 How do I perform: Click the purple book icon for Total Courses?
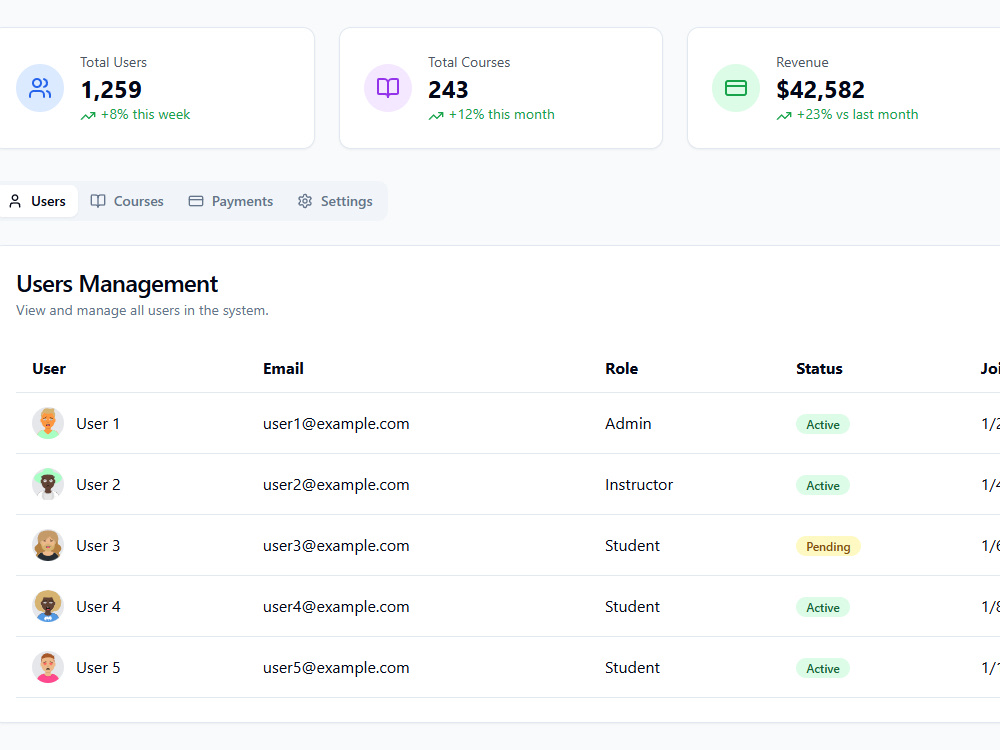[x=388, y=88]
